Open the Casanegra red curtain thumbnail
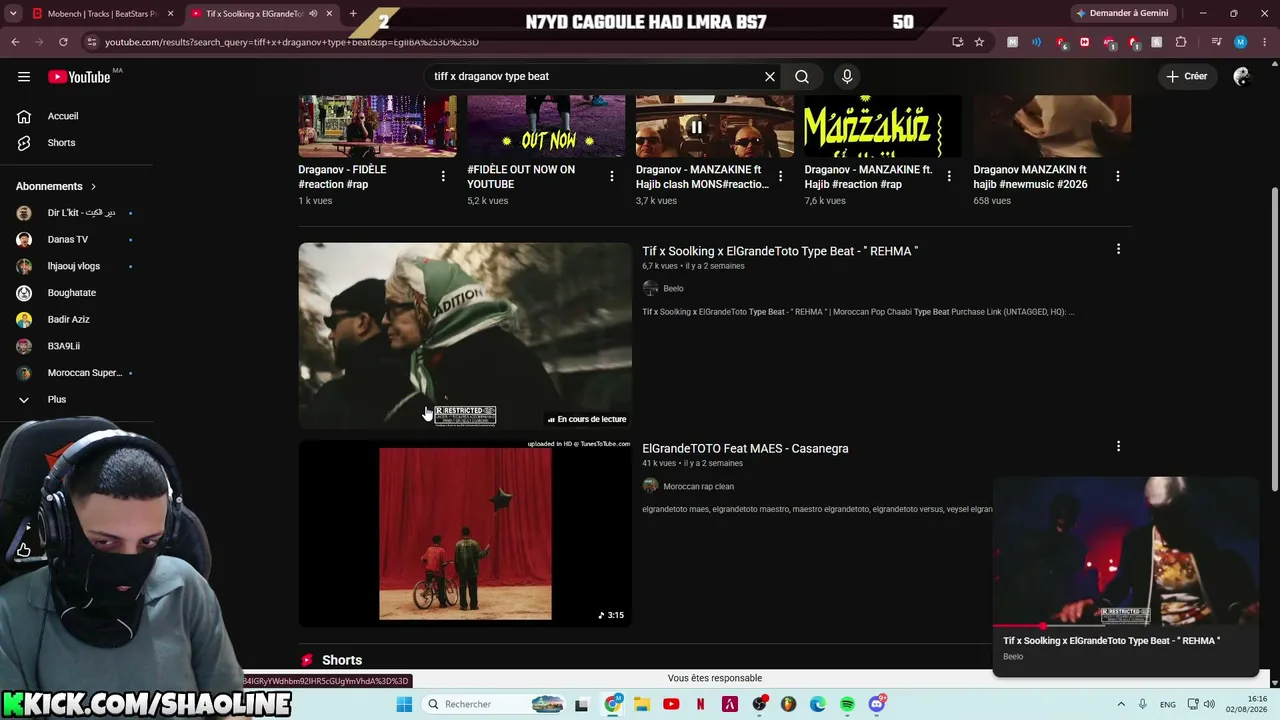Screen dimensions: 1280x720 tap(465, 534)
